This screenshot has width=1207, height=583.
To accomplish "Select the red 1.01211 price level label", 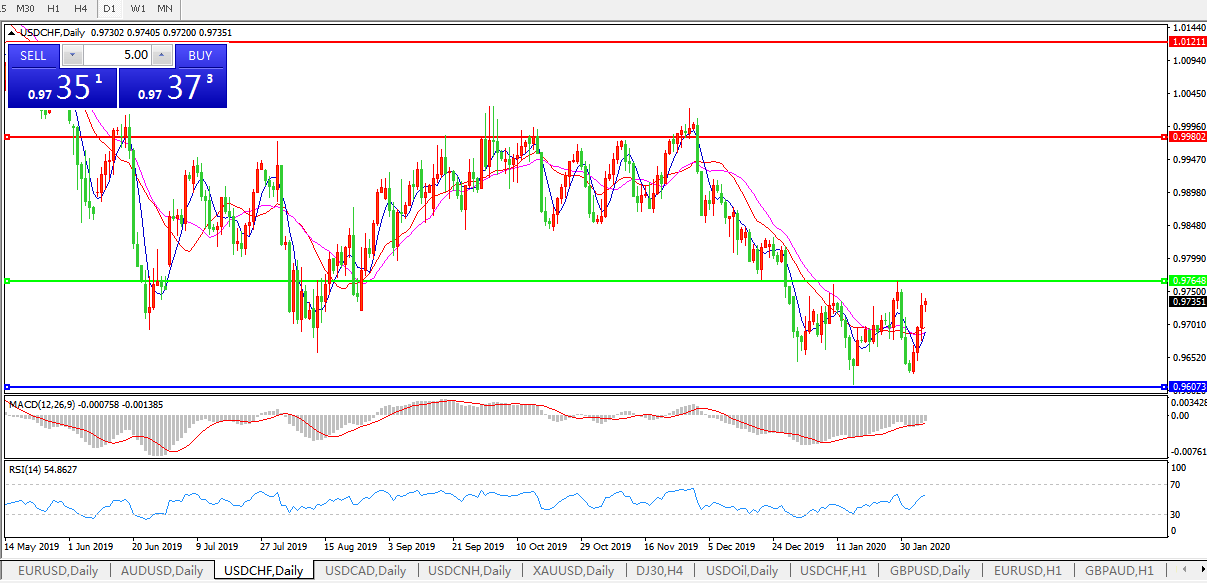I will 1187,42.
